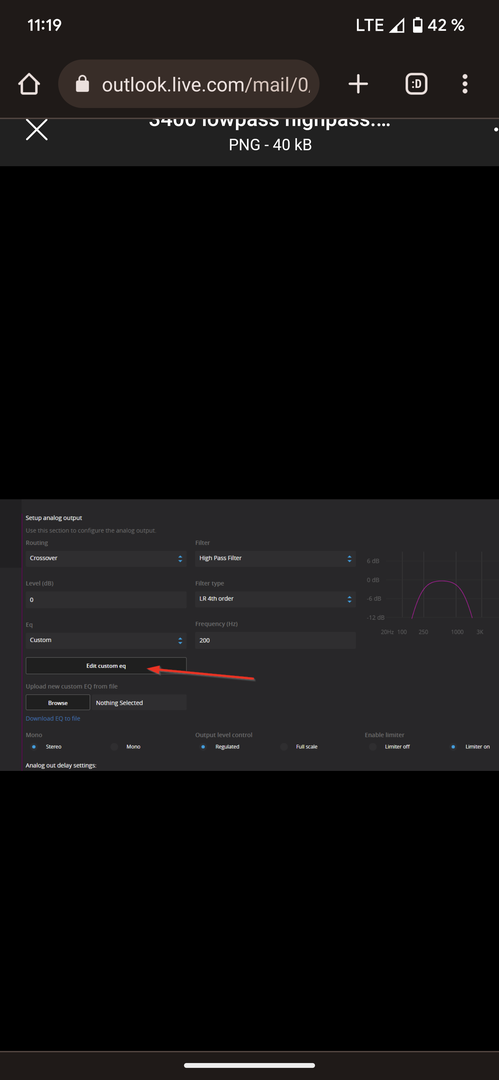
Task: Open the High Pass Filter dropdown
Action: pos(275,559)
